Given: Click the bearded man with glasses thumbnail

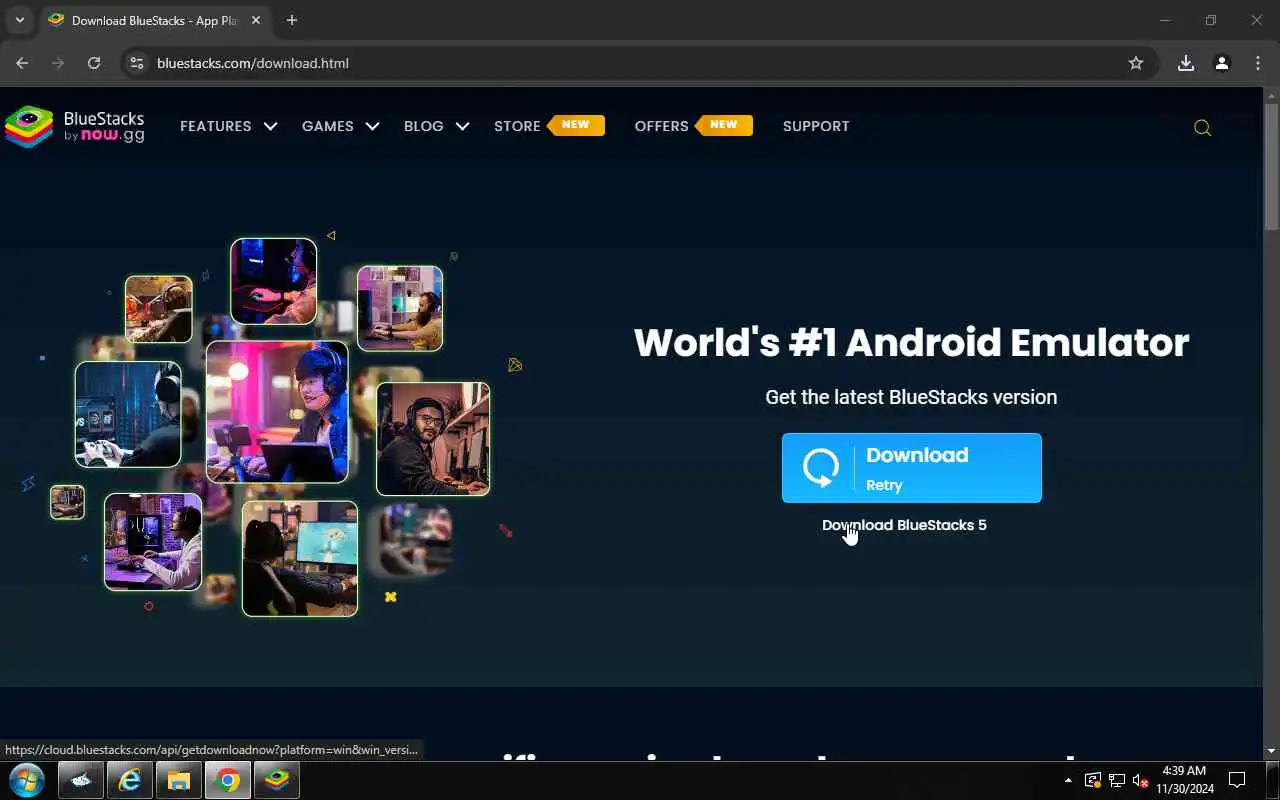Looking at the screenshot, I should (433, 439).
